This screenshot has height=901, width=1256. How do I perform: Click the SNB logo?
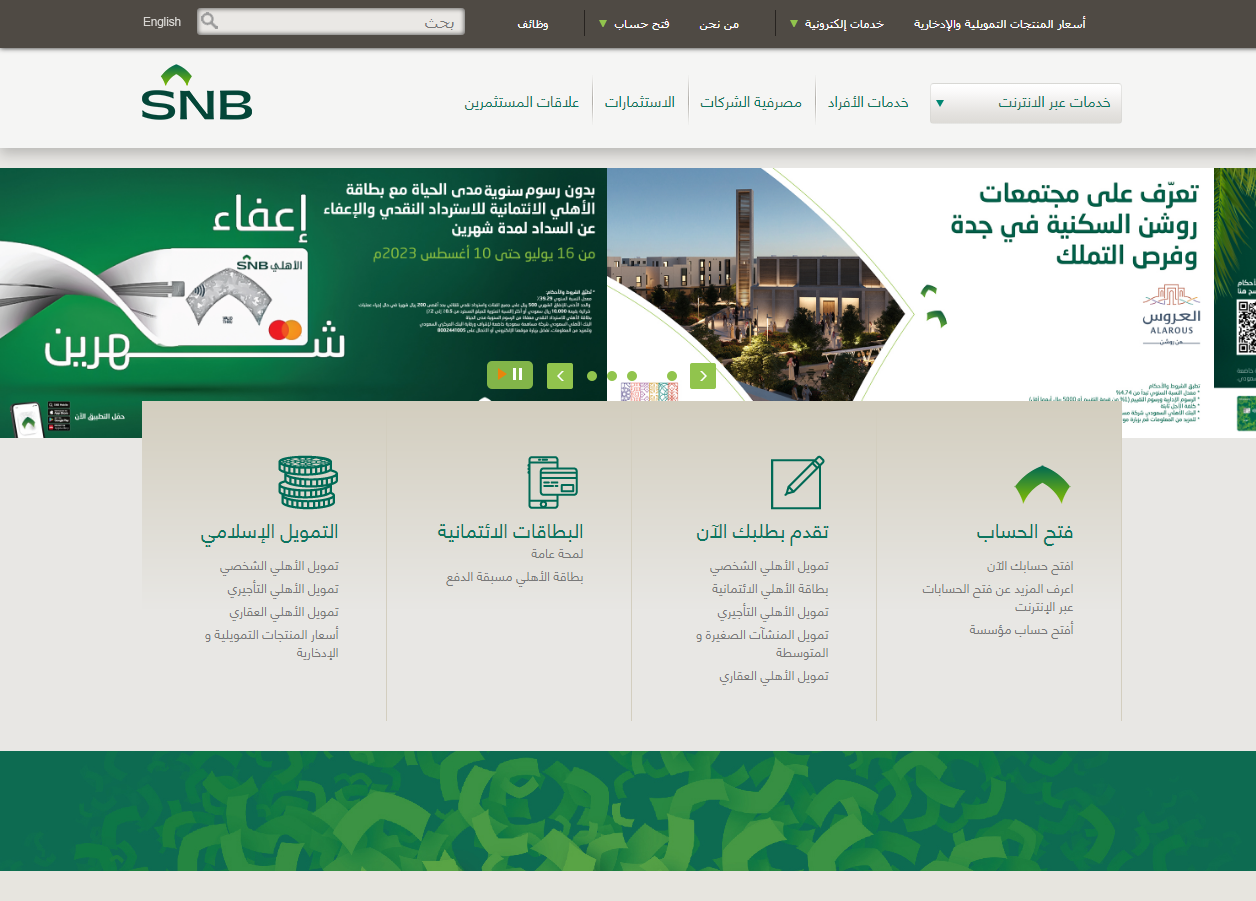click(197, 92)
